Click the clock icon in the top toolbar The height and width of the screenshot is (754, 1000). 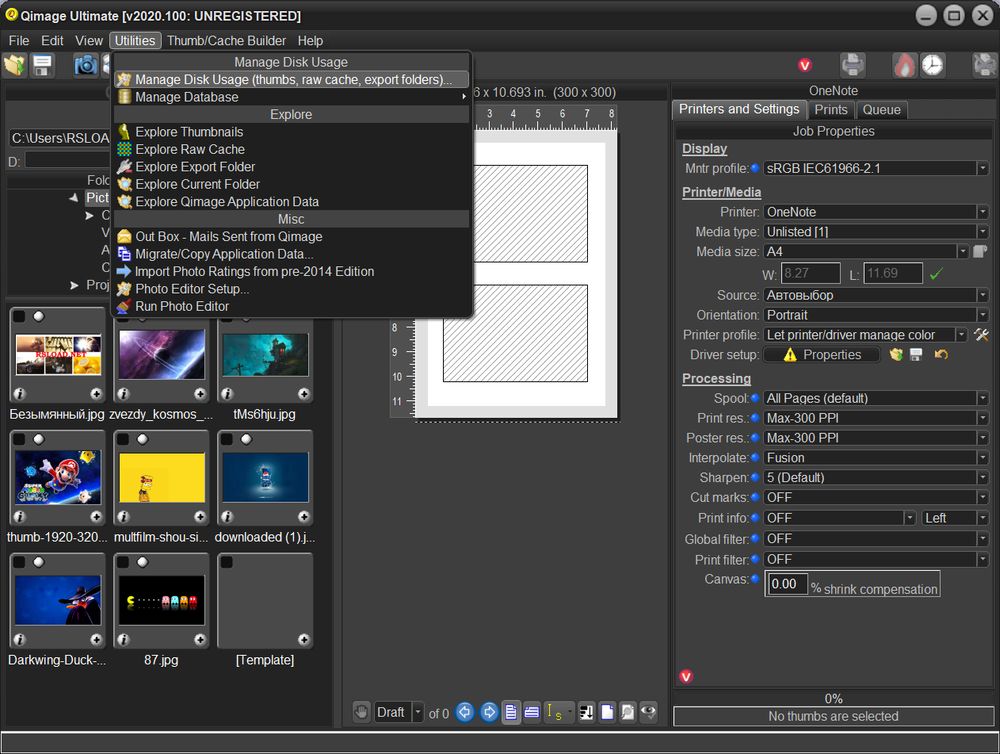[x=932, y=65]
